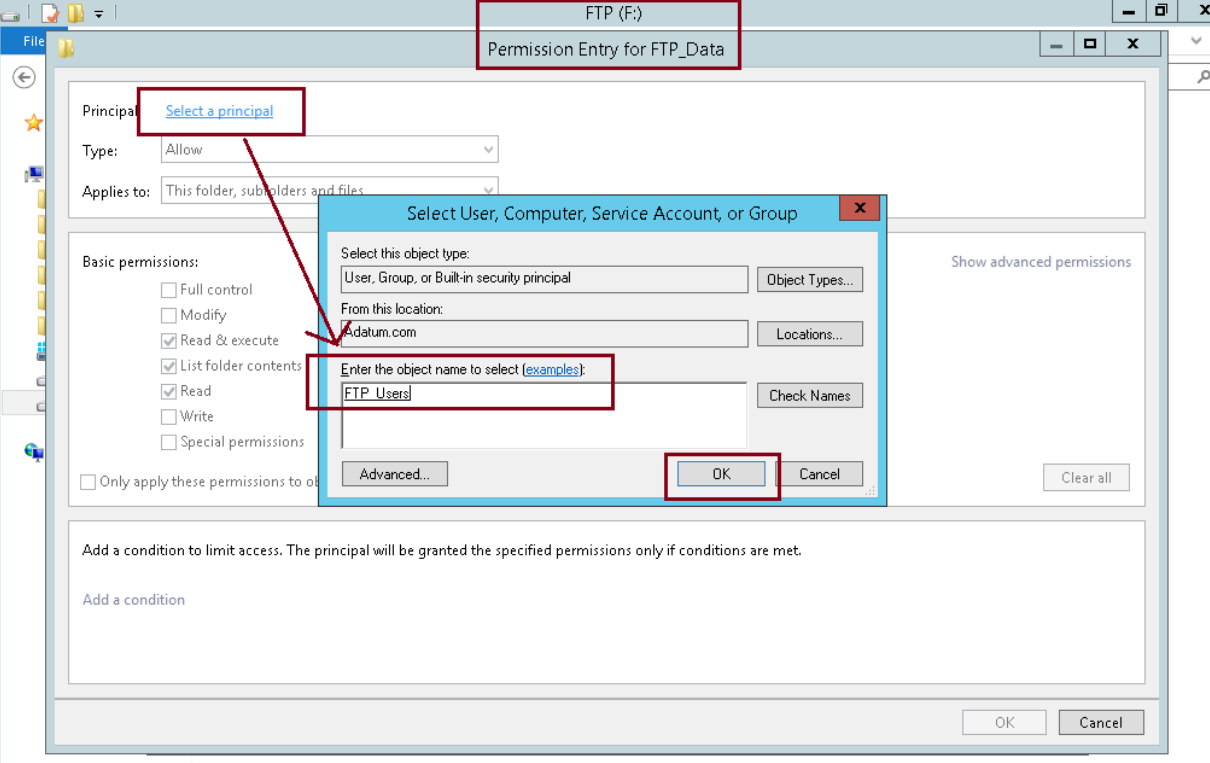Click the New folder quick access icon
The image size is (1210, 763).
(x=75, y=13)
